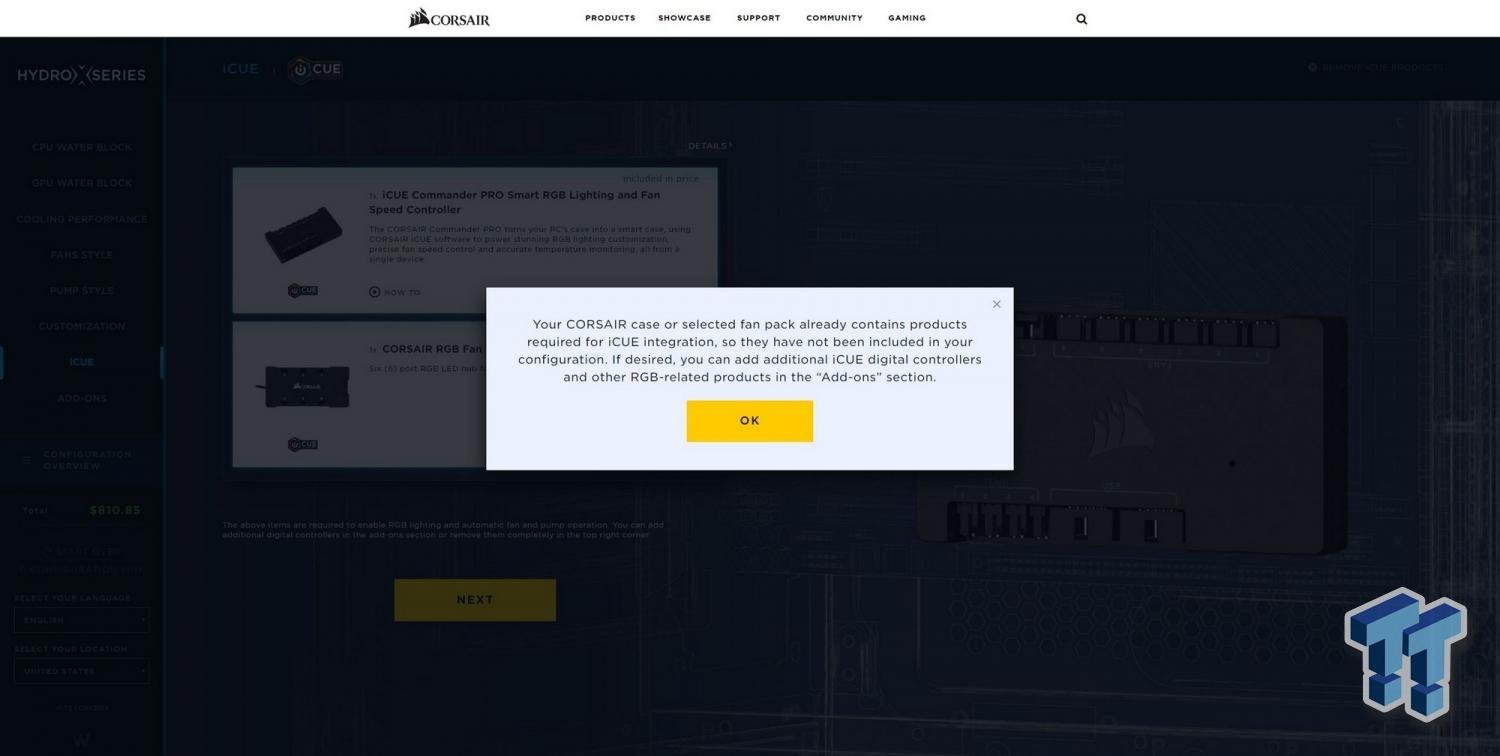
Task: Open the Support menu
Action: (758, 18)
